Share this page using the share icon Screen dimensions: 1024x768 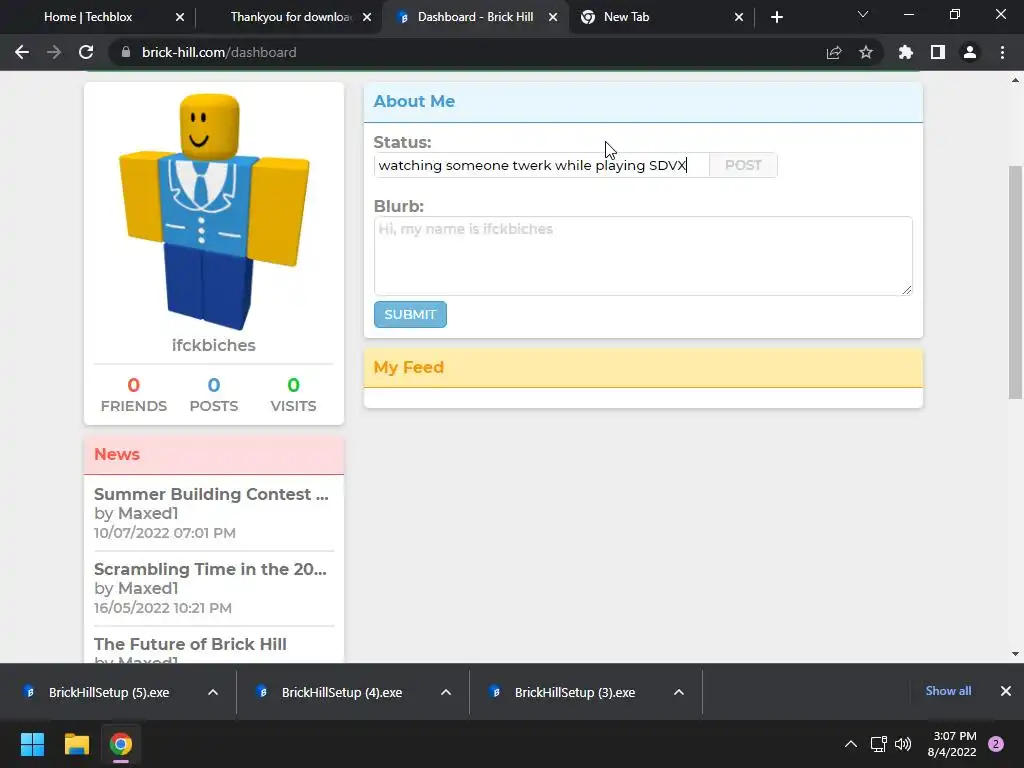tap(834, 52)
